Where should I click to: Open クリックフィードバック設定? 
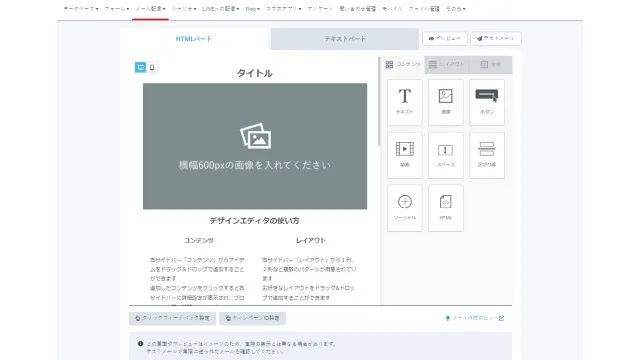click(x=172, y=318)
